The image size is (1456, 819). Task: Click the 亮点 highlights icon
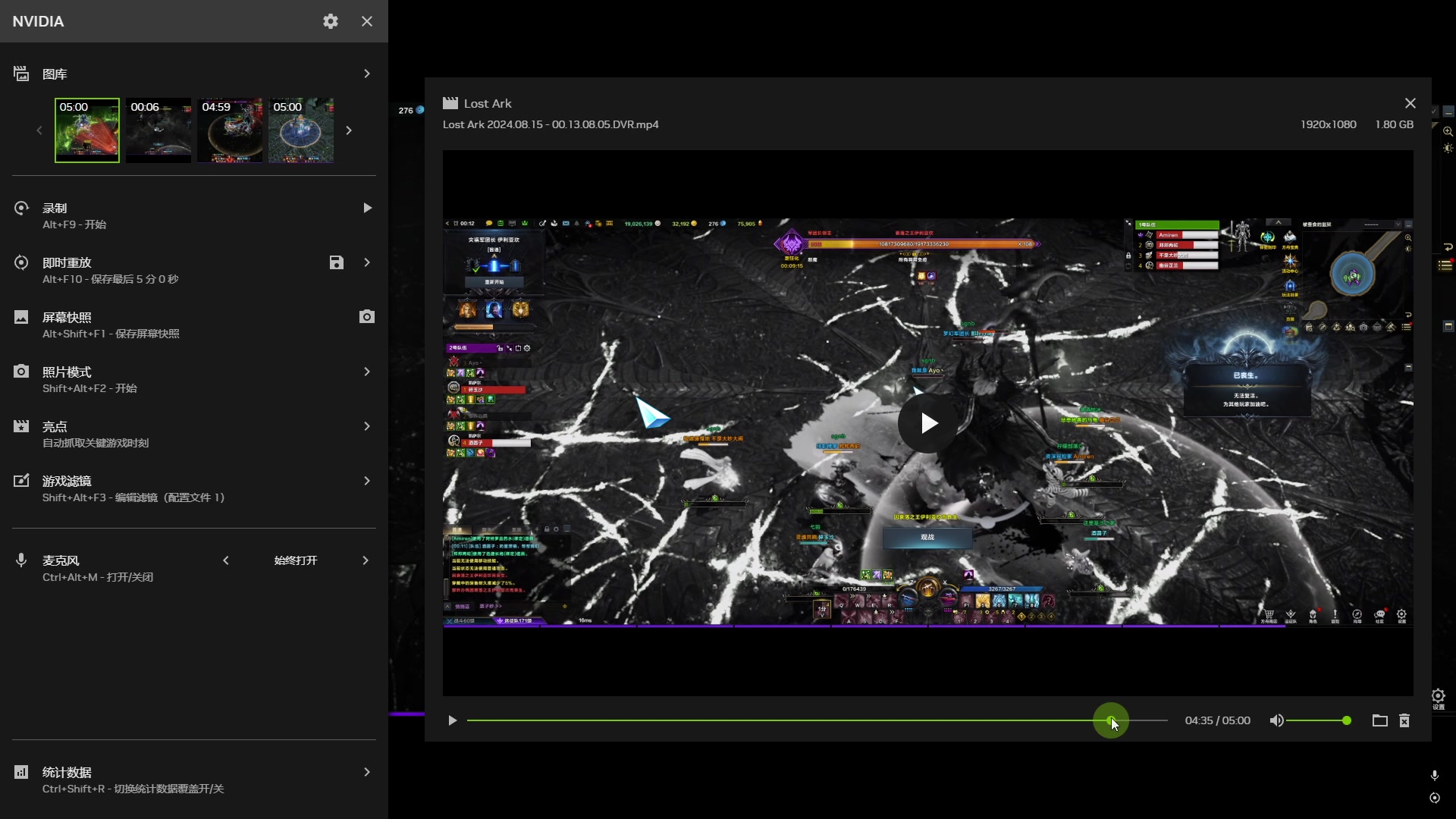[x=21, y=426]
